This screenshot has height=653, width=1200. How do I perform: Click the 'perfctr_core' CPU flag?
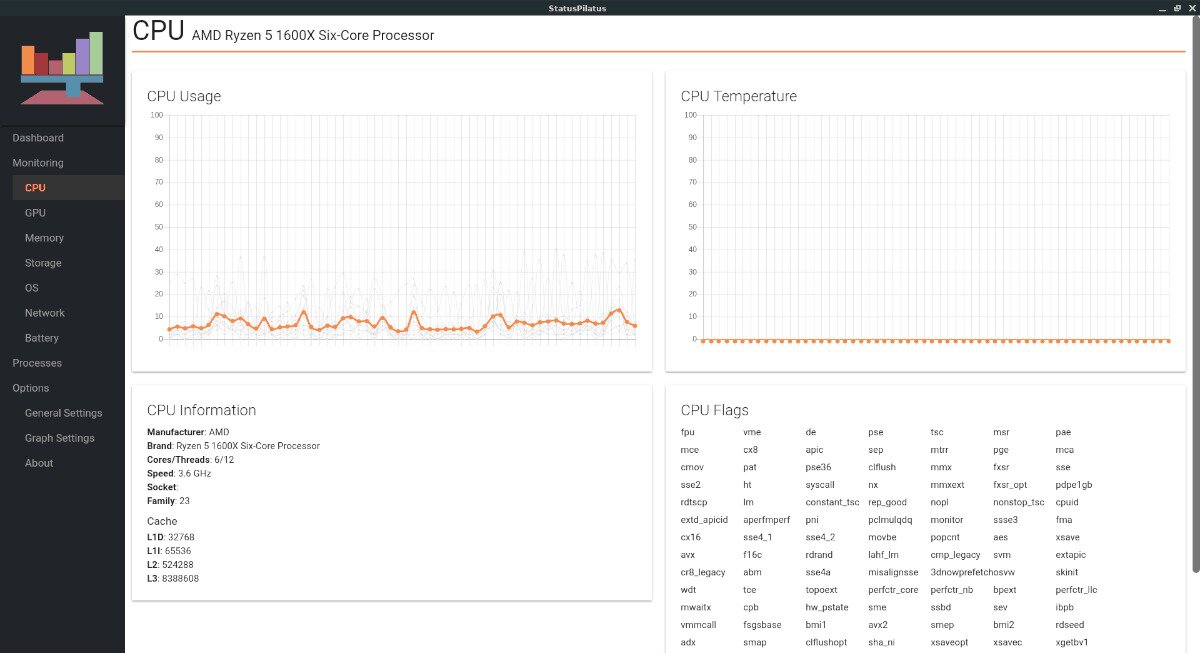point(893,590)
